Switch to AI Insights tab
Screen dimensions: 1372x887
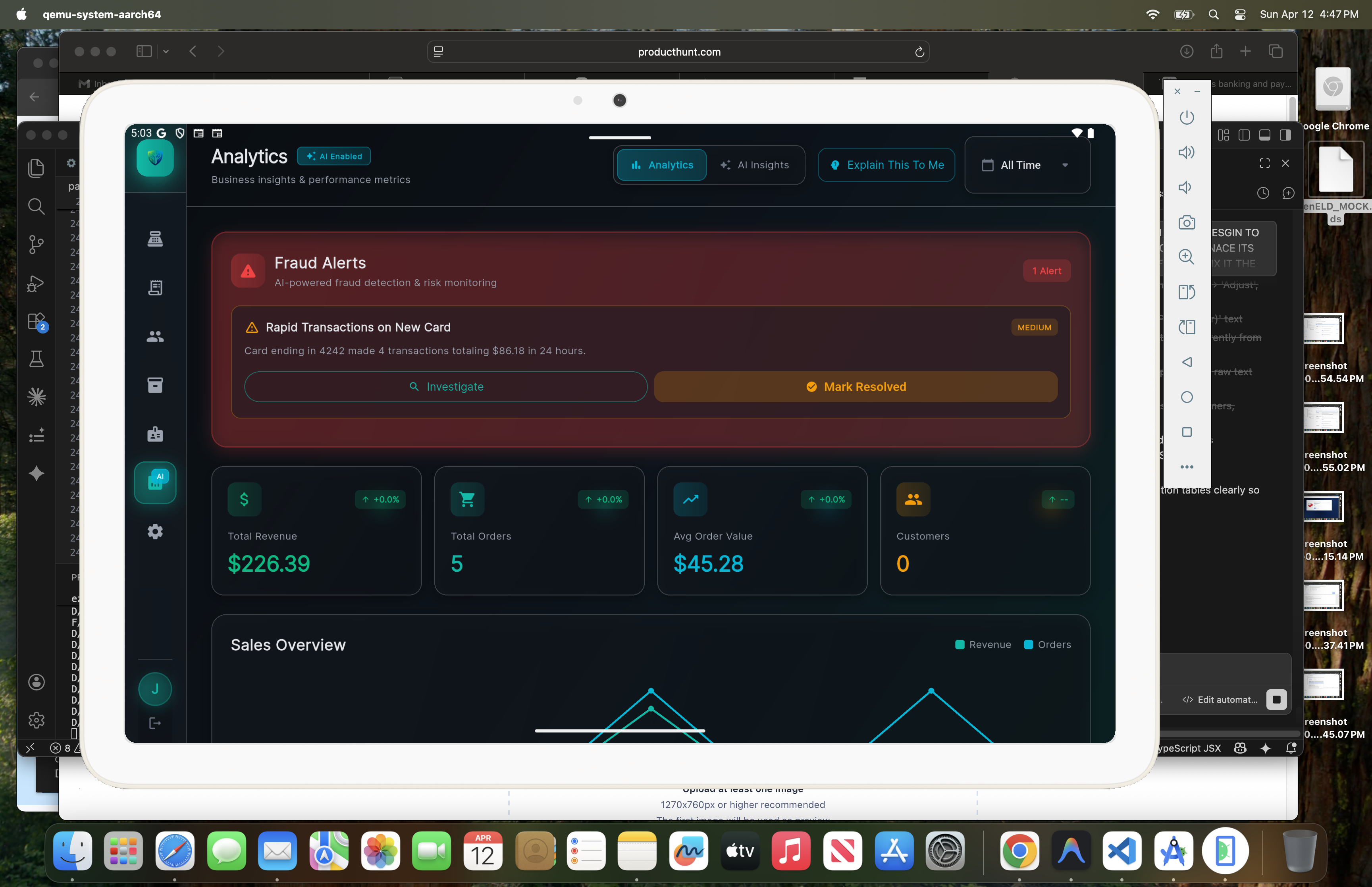(755, 165)
